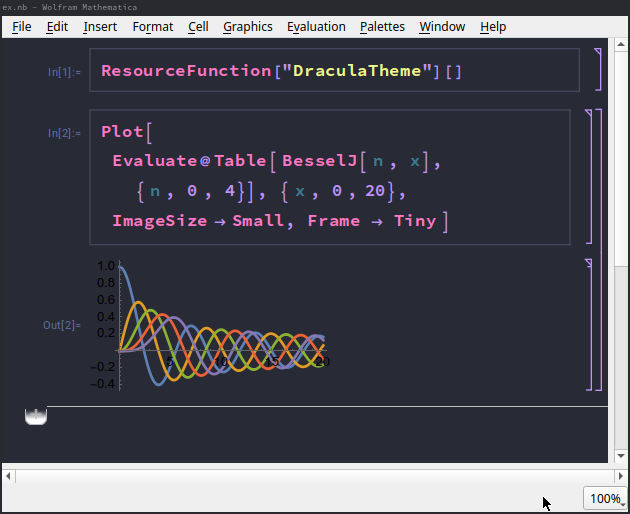Select the In[1] cell bracket

click(x=598, y=69)
